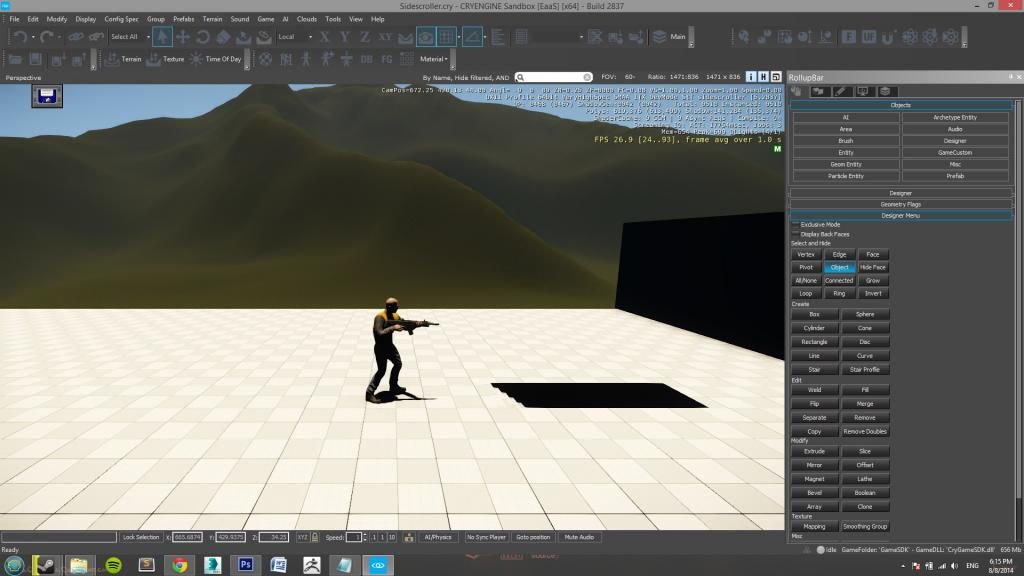Check the Display Back Faces option
The width and height of the screenshot is (1024, 576).
796,234
